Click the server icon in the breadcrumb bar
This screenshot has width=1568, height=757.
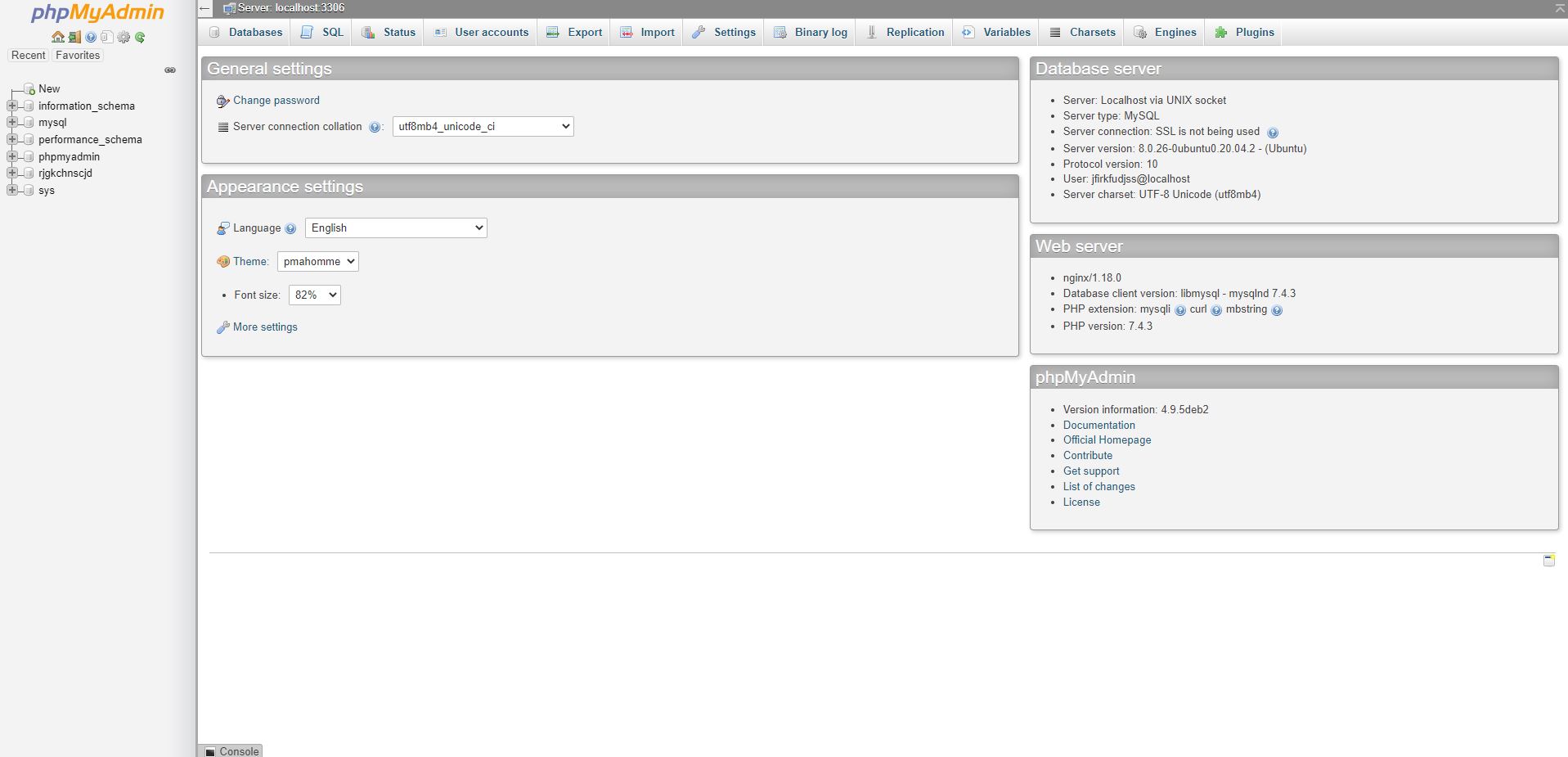(229, 8)
